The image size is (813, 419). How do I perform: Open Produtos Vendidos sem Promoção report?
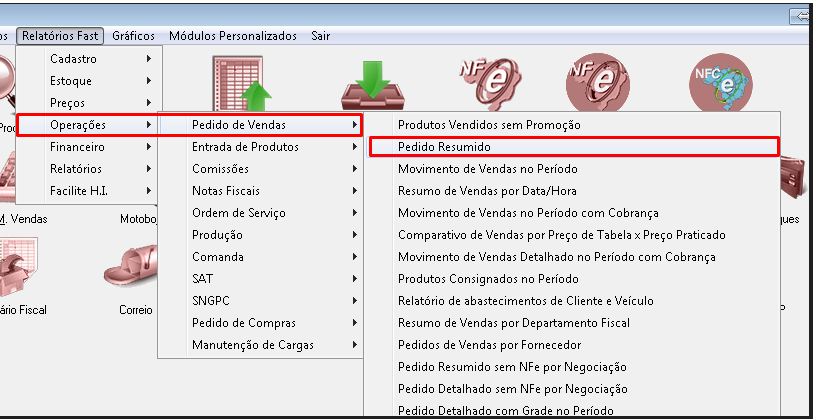pyautogui.click(x=489, y=125)
